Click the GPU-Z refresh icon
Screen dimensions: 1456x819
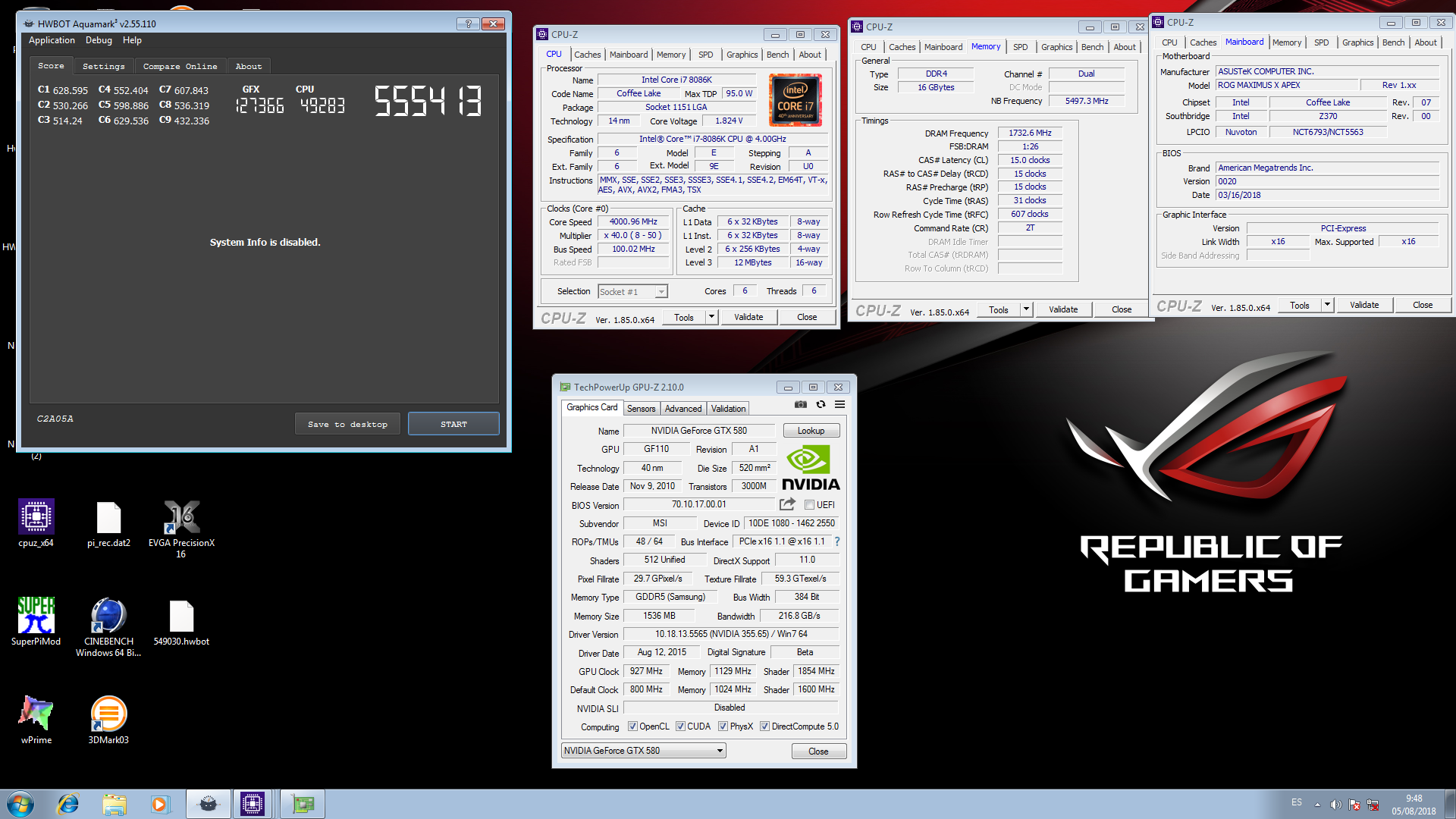(x=821, y=404)
